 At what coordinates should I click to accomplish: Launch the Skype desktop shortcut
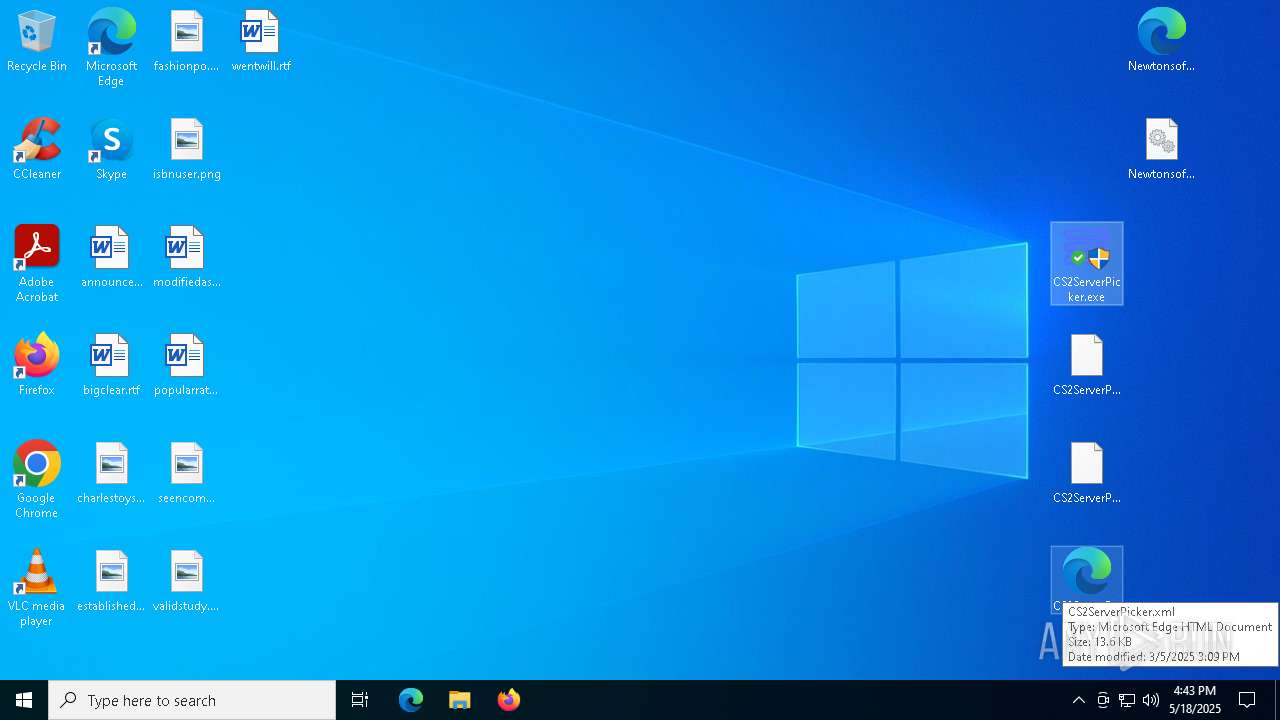pyautogui.click(x=111, y=150)
